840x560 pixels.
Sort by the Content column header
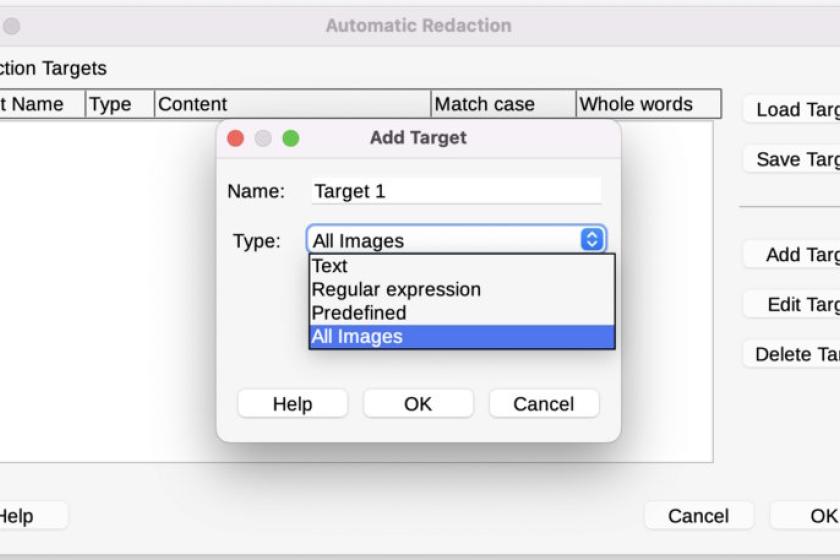point(292,104)
